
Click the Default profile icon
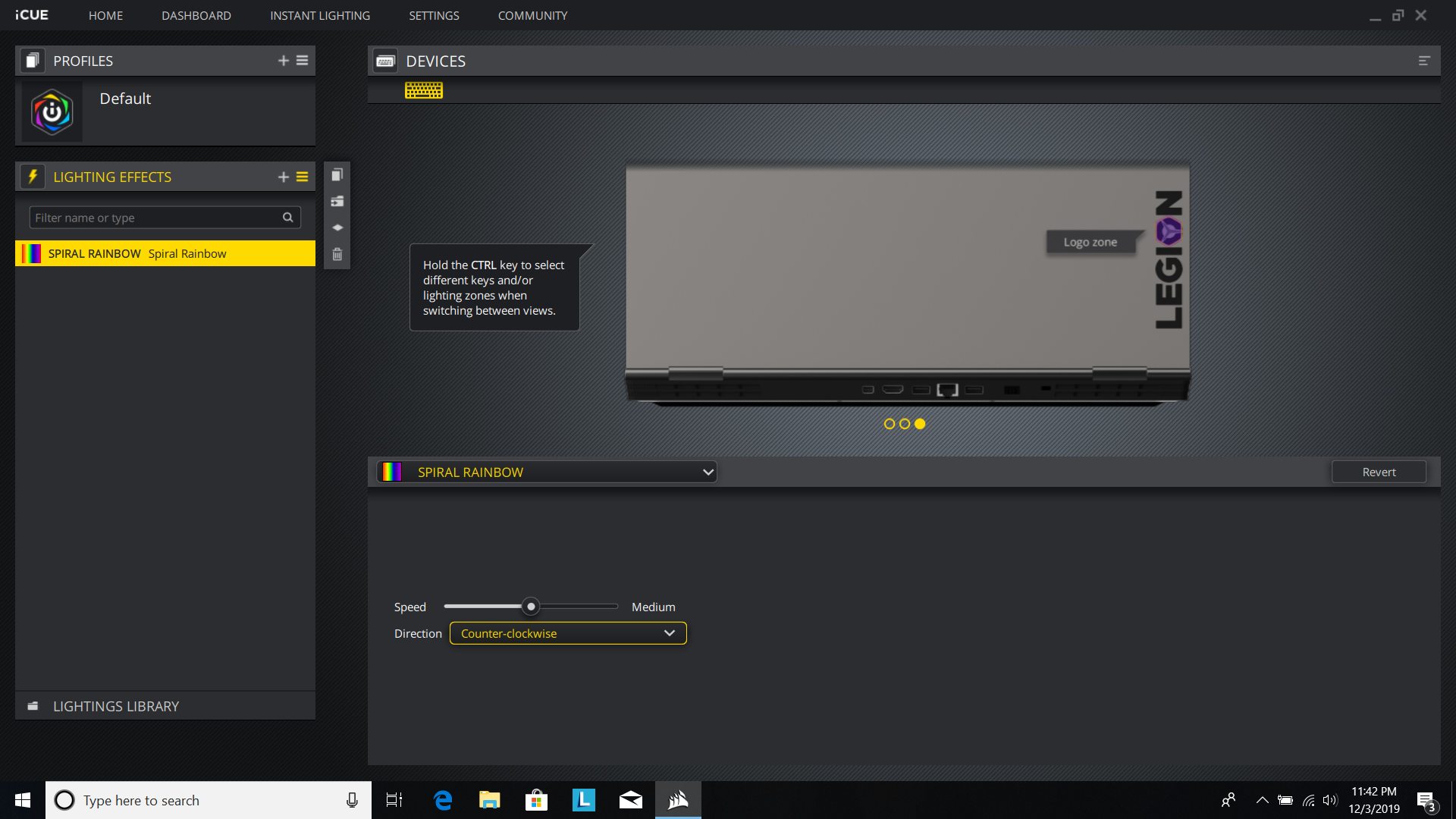[52, 112]
